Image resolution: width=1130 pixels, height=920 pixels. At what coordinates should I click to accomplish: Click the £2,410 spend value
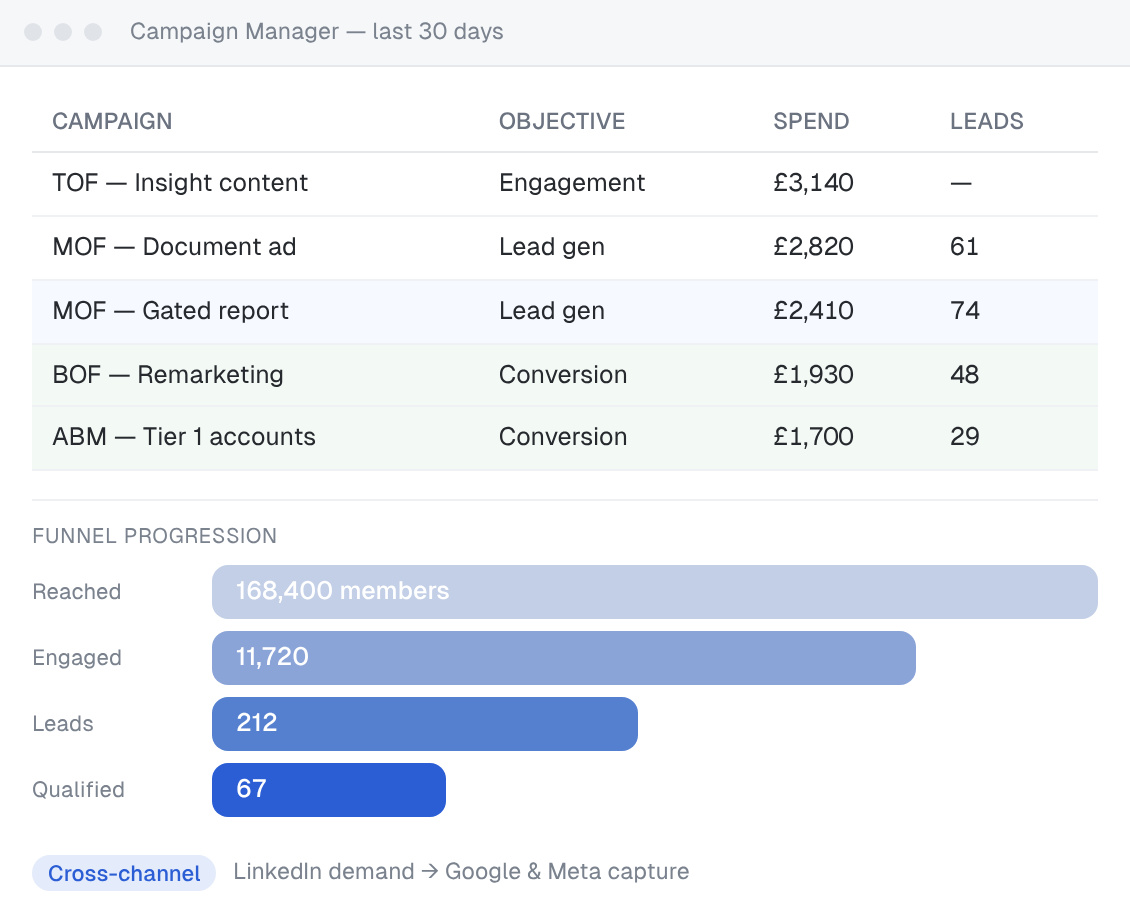(x=813, y=311)
